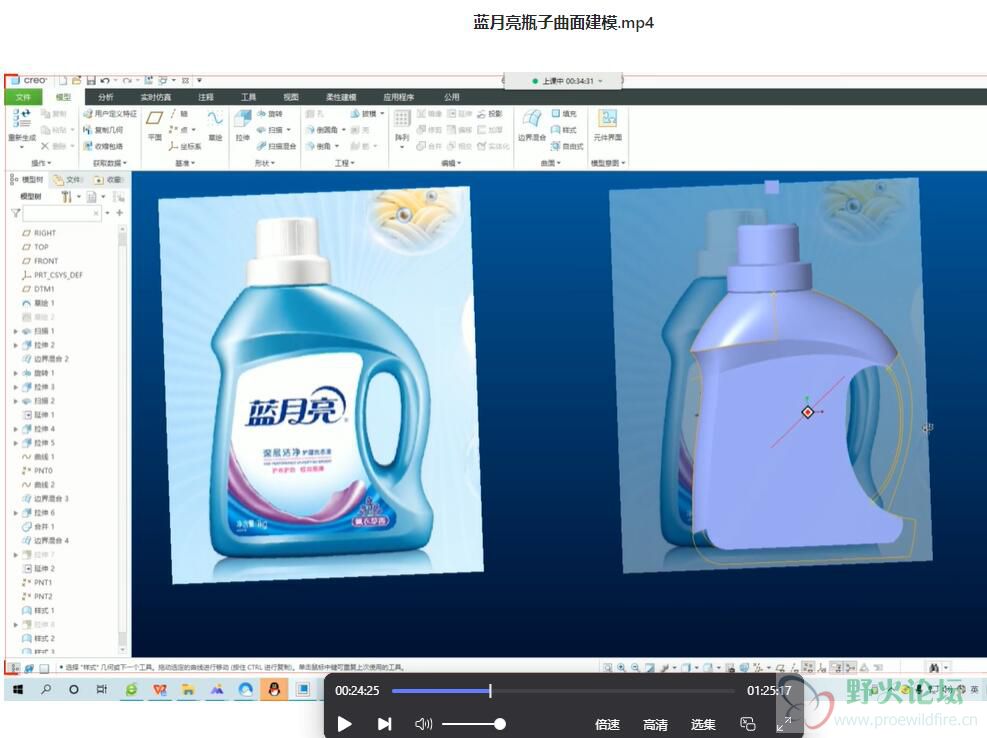Open the 高清 quality option
The image size is (987, 738).
point(655,725)
